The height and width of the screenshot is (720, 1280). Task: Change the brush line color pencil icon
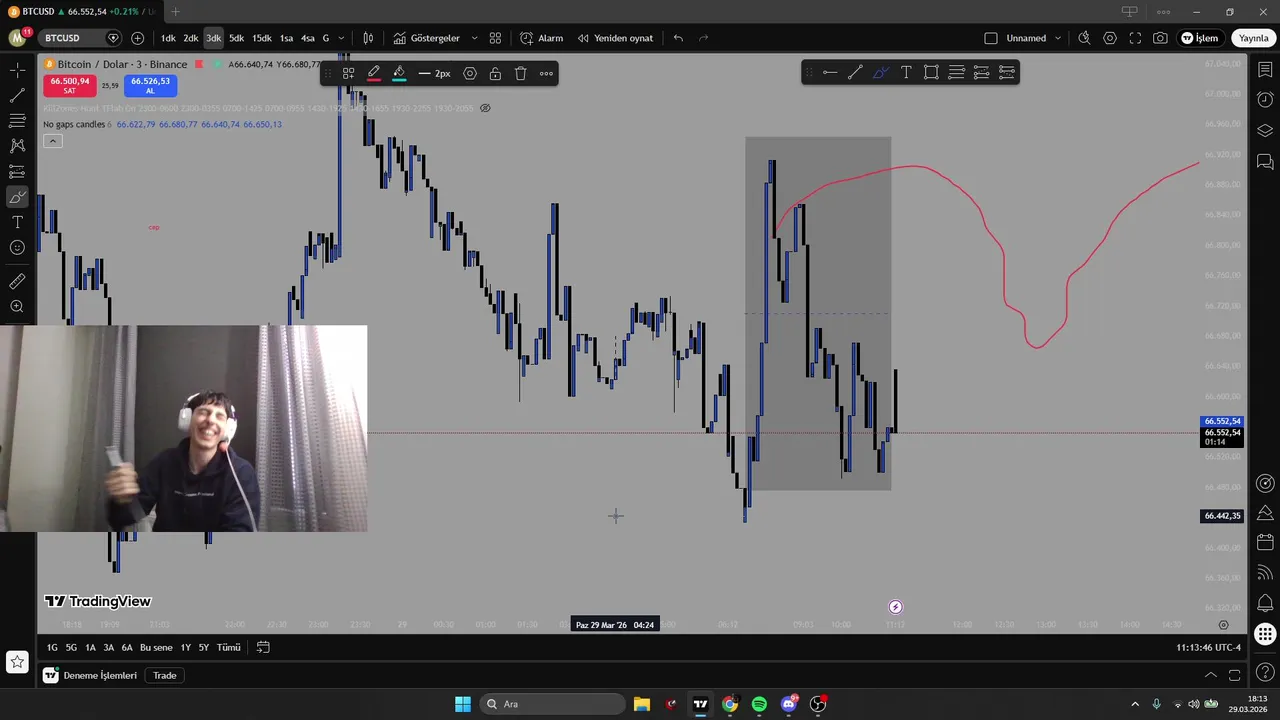[373, 73]
